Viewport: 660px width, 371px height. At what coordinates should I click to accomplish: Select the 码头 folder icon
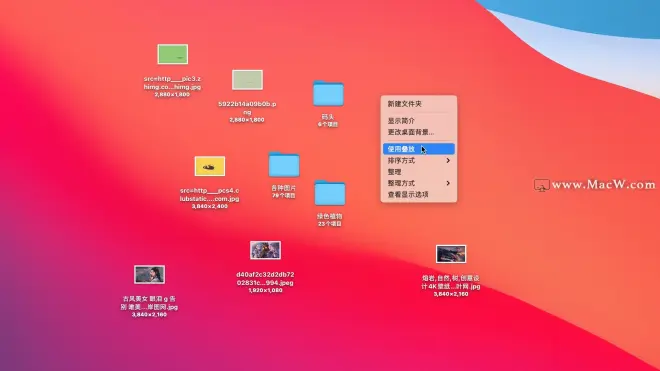(328, 93)
